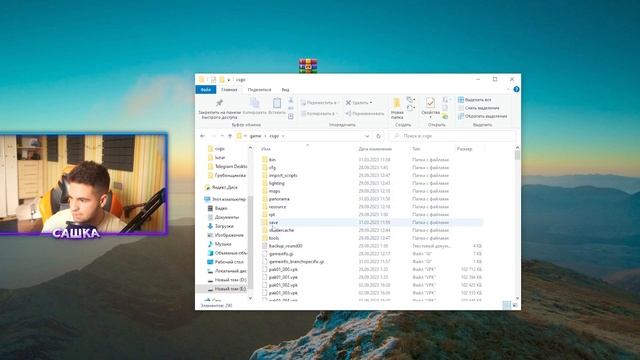Click Снять выделение
This screenshot has height=360, width=640.
[x=478, y=108]
